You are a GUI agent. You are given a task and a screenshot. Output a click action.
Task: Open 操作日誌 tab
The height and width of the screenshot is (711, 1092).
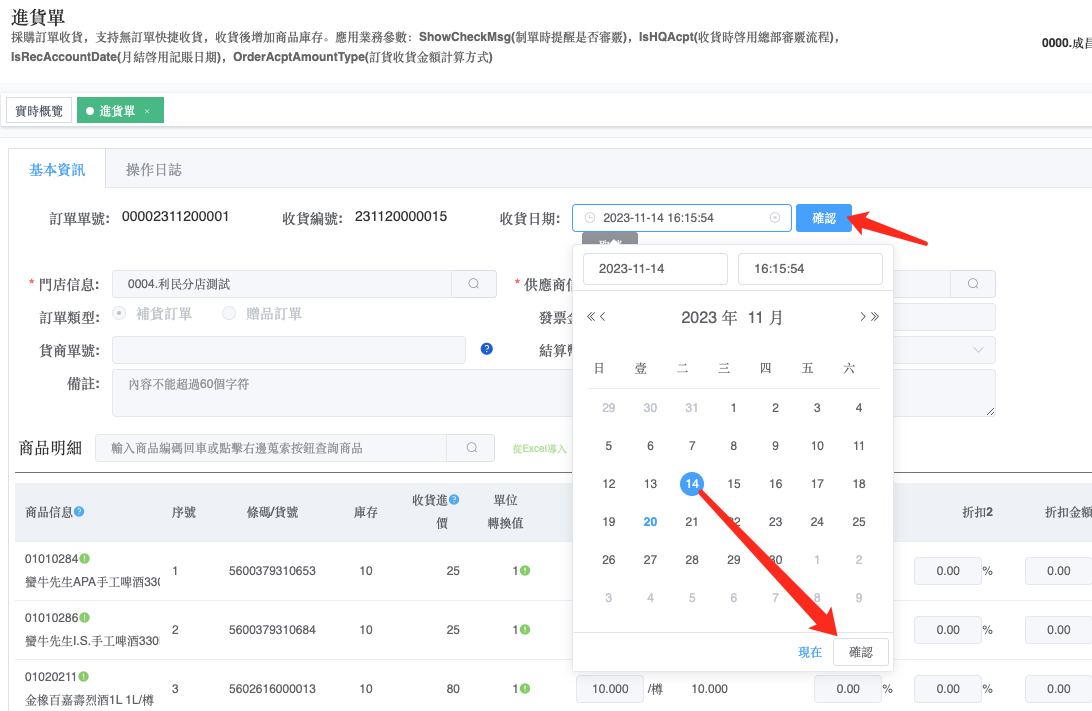154,169
